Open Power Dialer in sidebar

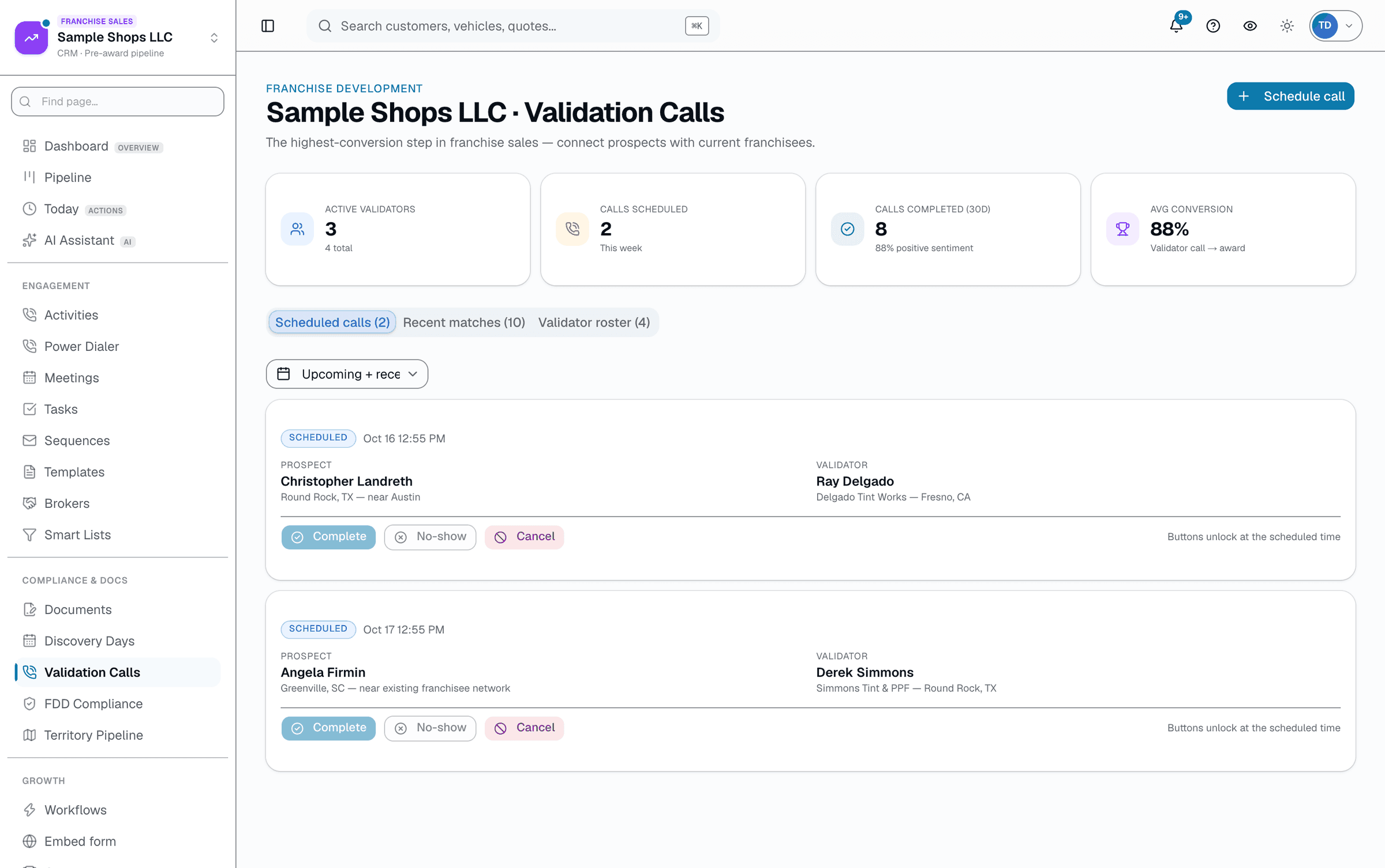(x=118, y=346)
